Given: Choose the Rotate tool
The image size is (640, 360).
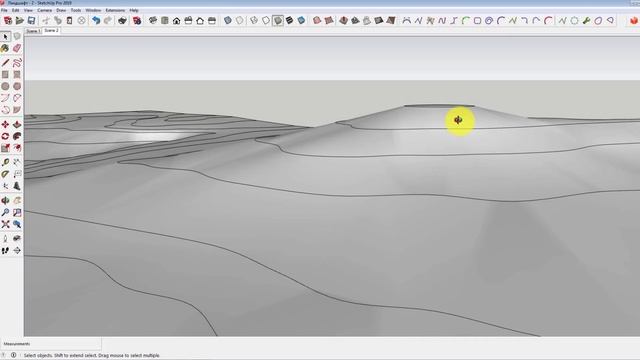Looking at the screenshot, I should coord(5,136).
